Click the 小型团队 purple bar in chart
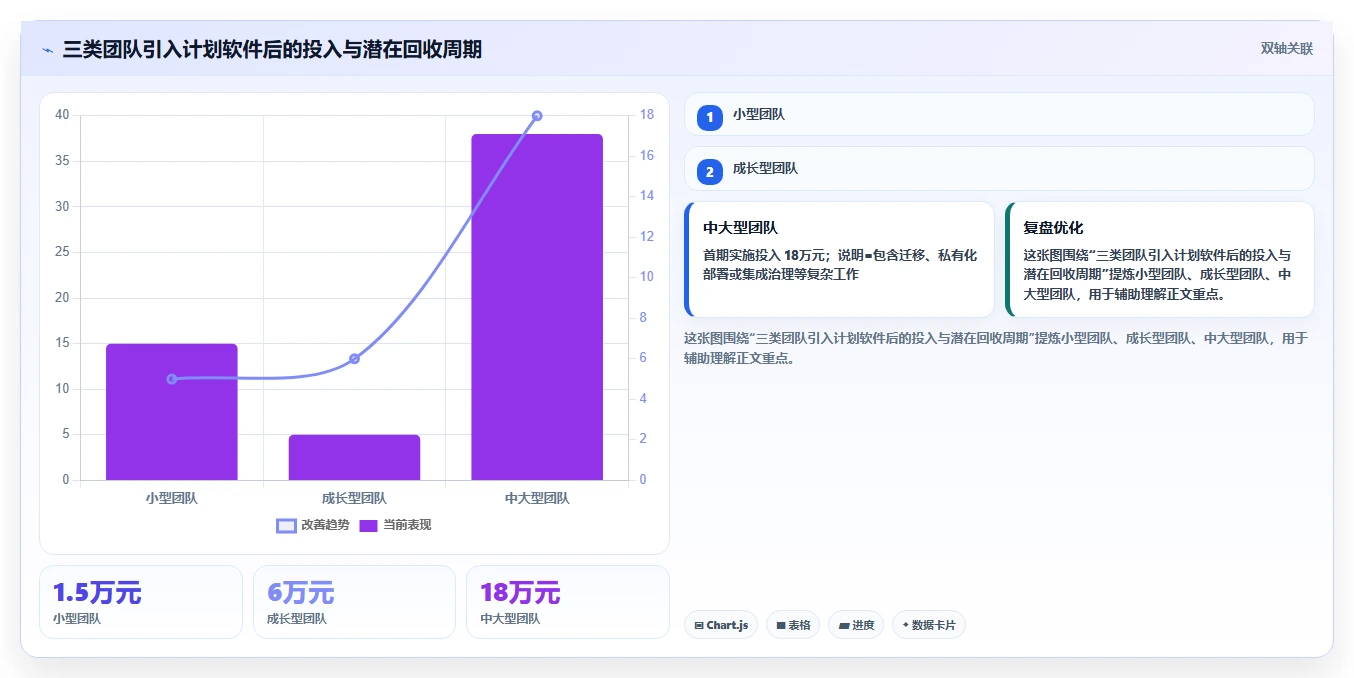 (x=172, y=412)
